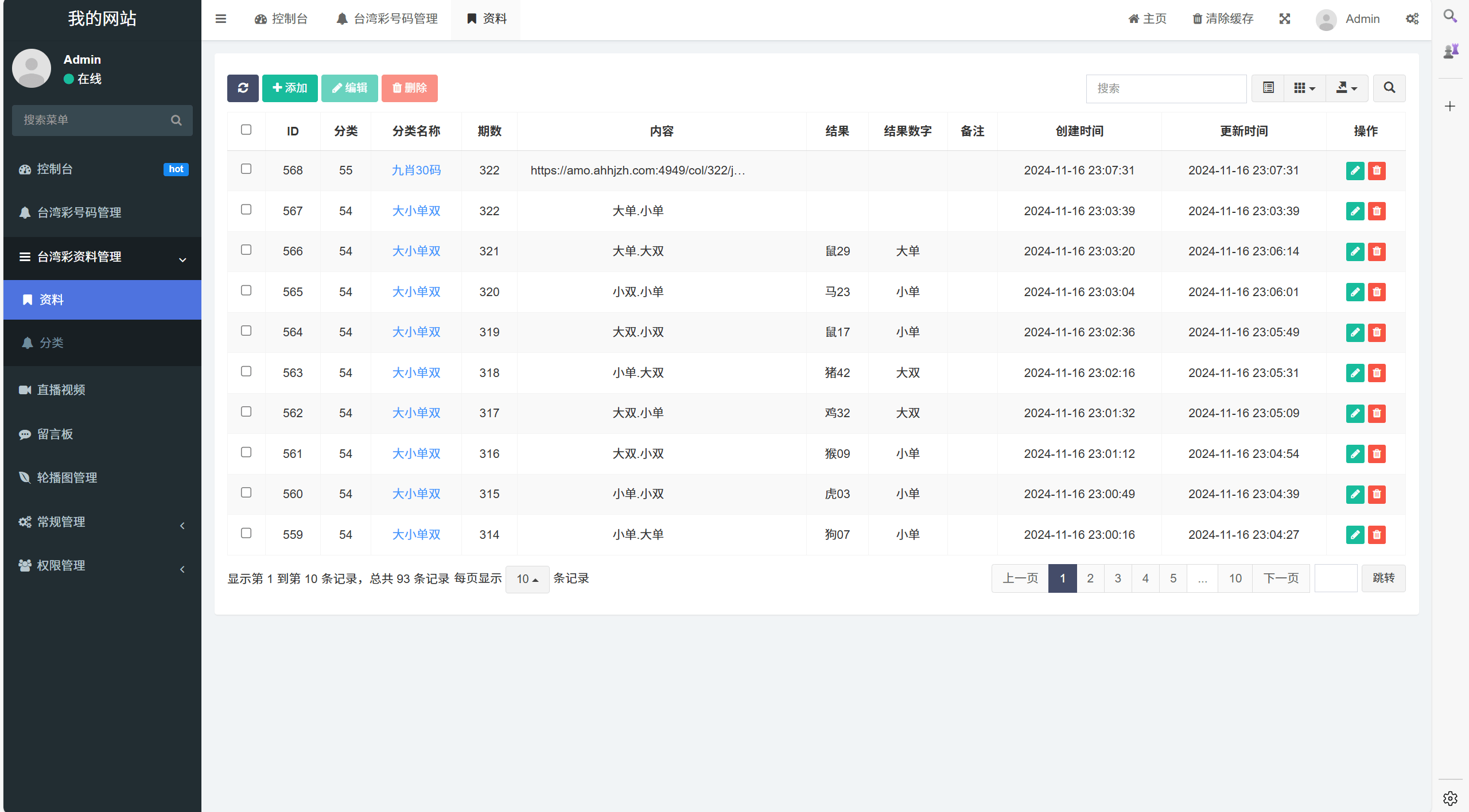Click the red delete icon for row 565
Viewport: 1469px width, 812px height.
pyautogui.click(x=1377, y=292)
